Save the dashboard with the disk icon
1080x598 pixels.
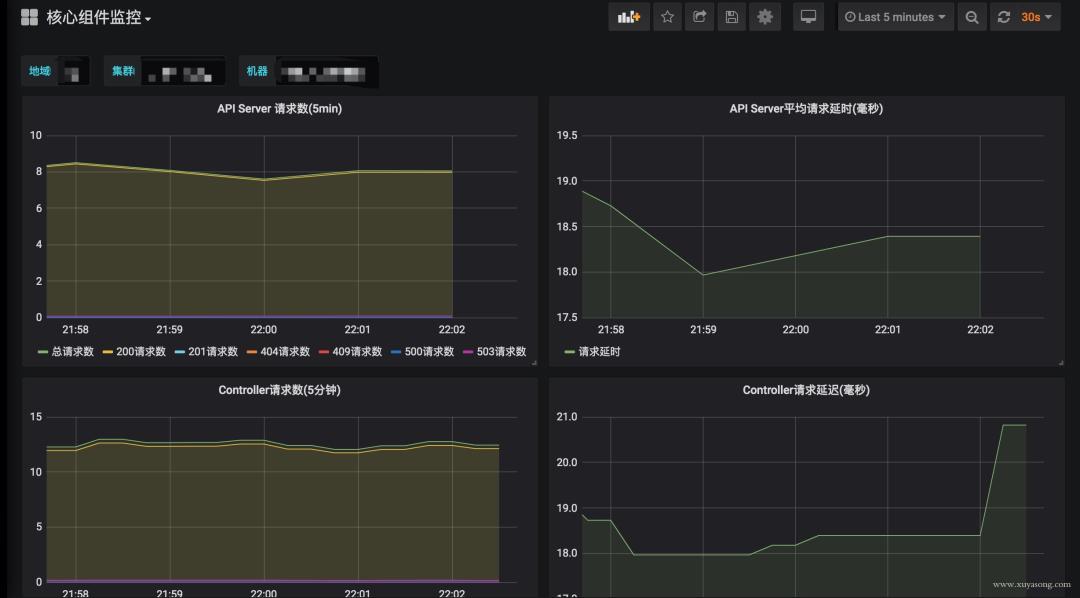pos(731,17)
